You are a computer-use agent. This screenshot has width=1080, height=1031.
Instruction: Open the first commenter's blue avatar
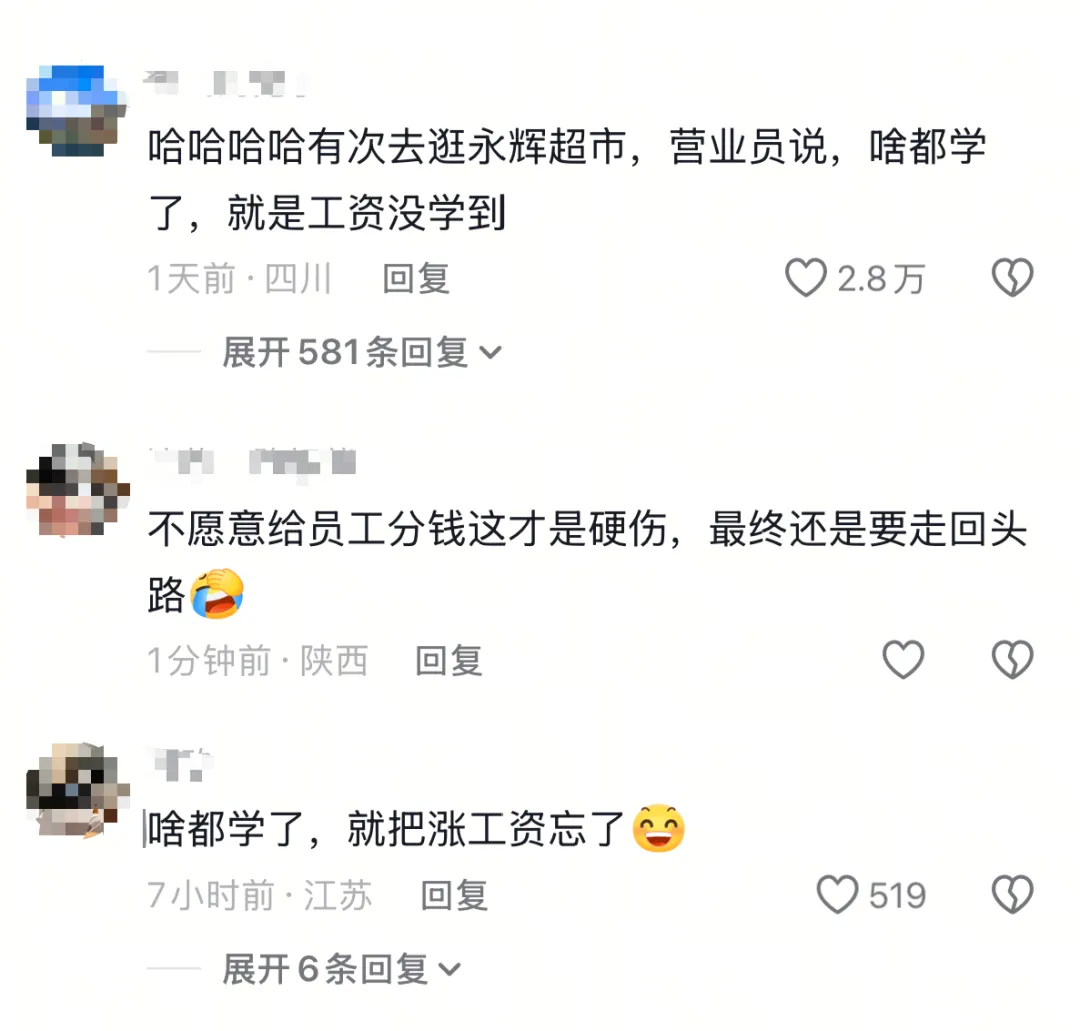pyautogui.click(x=77, y=110)
